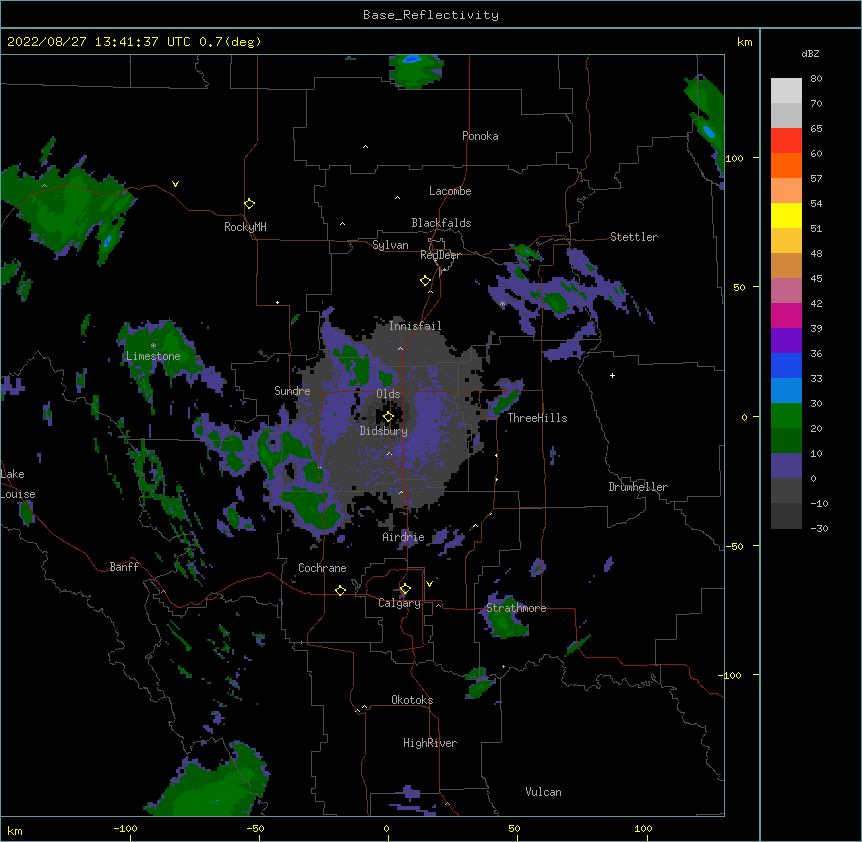Select the yellow diamond directly above Calgary label
Screen dimensions: 862x842
tap(405, 589)
